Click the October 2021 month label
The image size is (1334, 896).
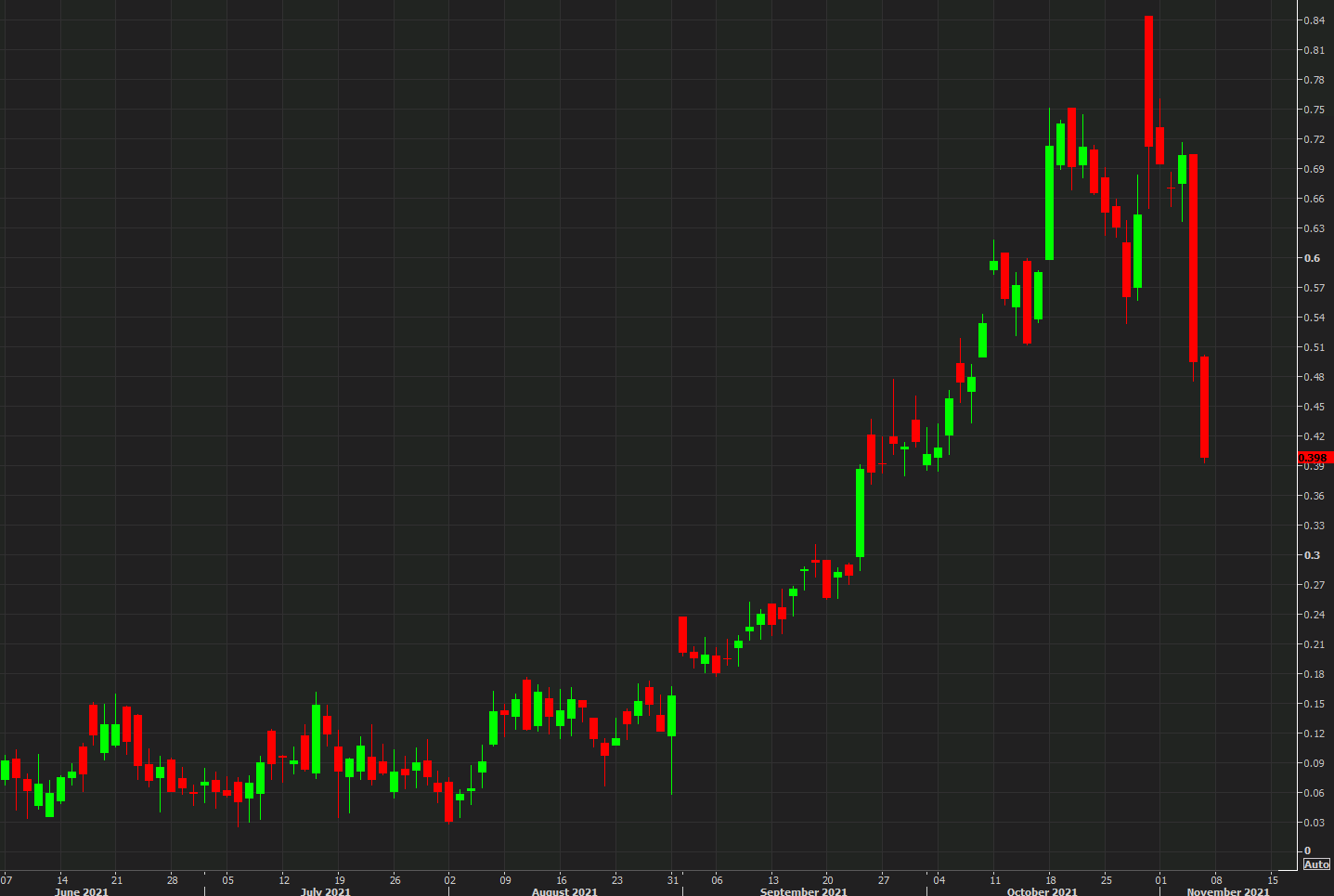[x=1043, y=891]
